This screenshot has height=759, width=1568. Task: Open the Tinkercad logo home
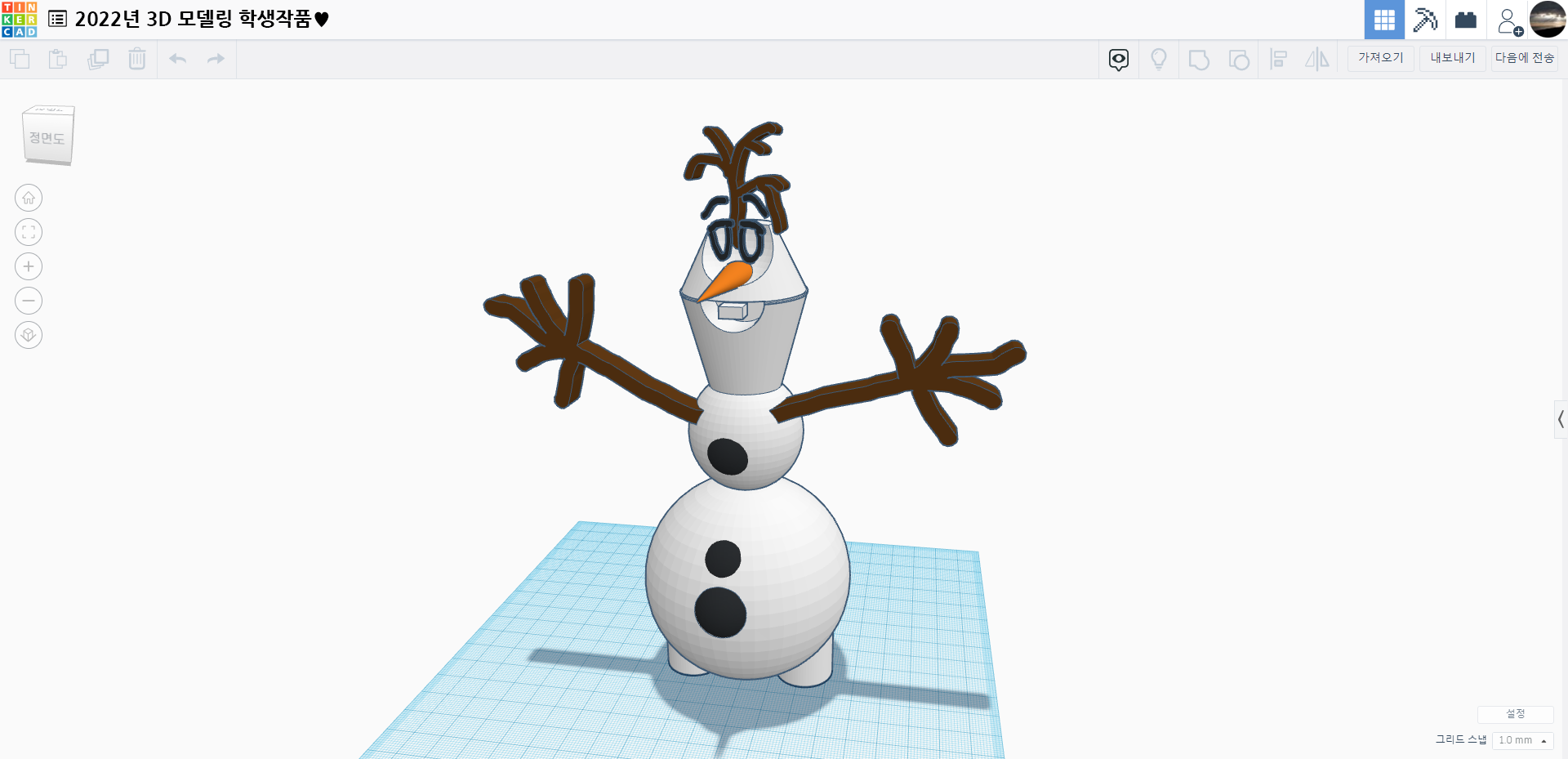[x=20, y=20]
